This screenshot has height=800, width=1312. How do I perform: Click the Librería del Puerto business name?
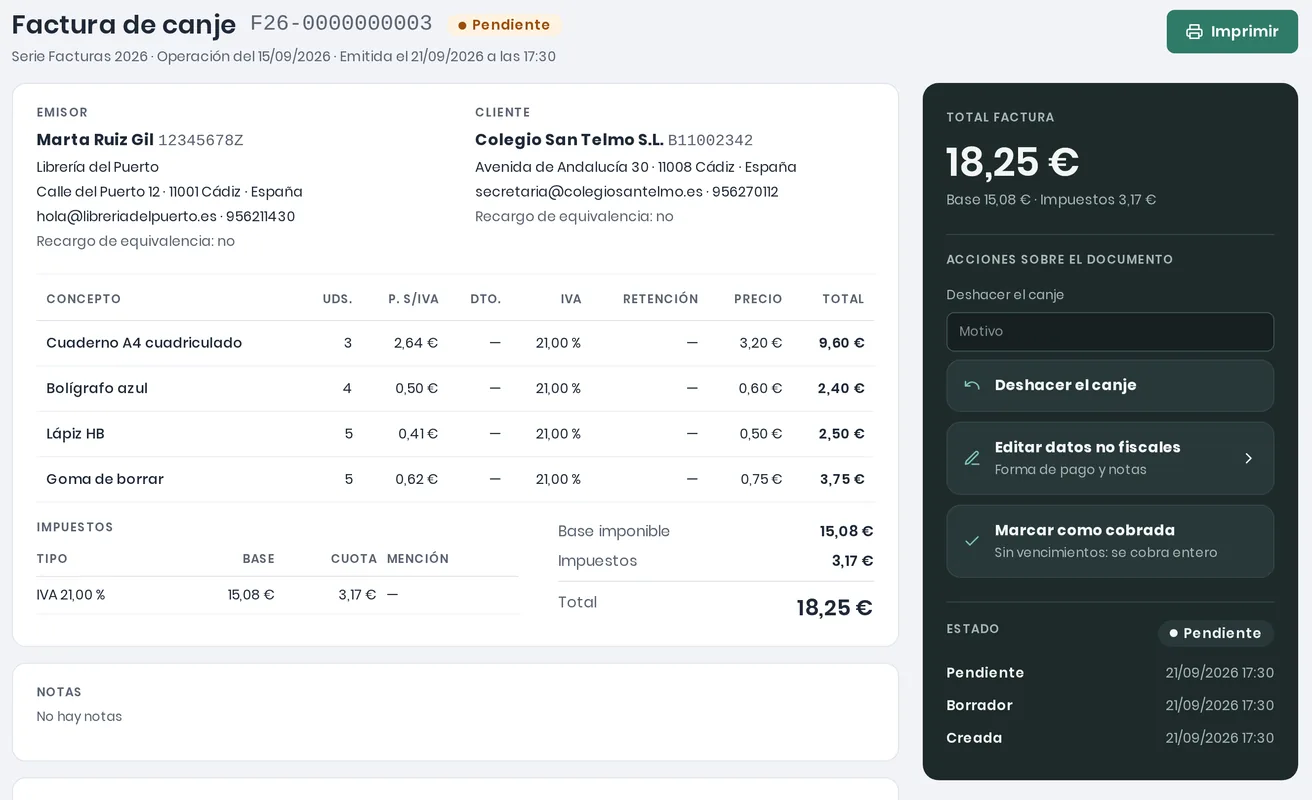[98, 167]
